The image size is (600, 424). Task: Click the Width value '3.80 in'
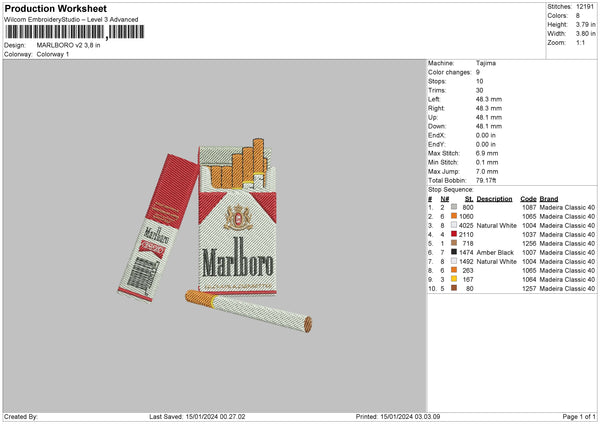(585, 34)
